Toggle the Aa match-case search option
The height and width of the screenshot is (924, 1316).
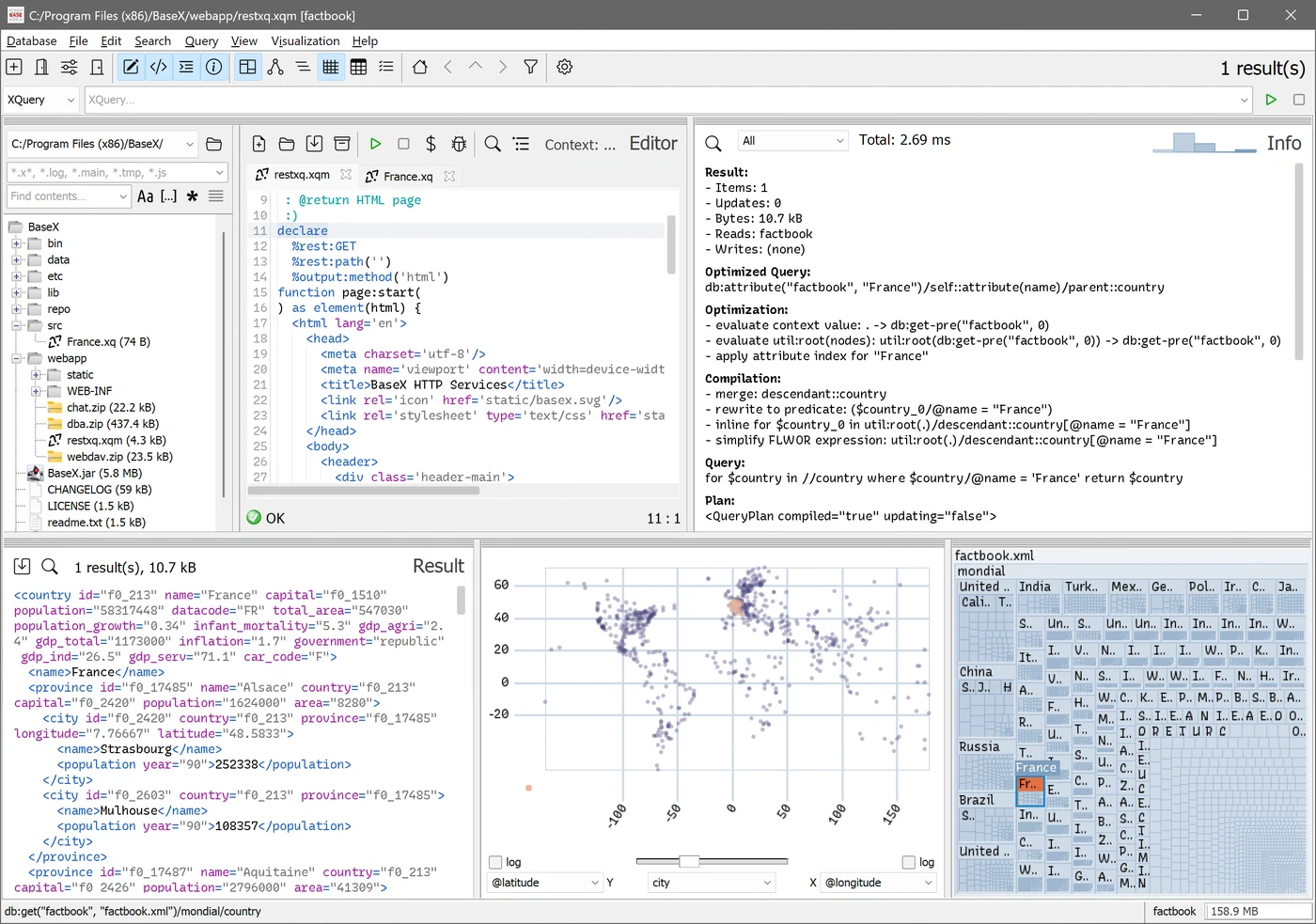tap(145, 196)
